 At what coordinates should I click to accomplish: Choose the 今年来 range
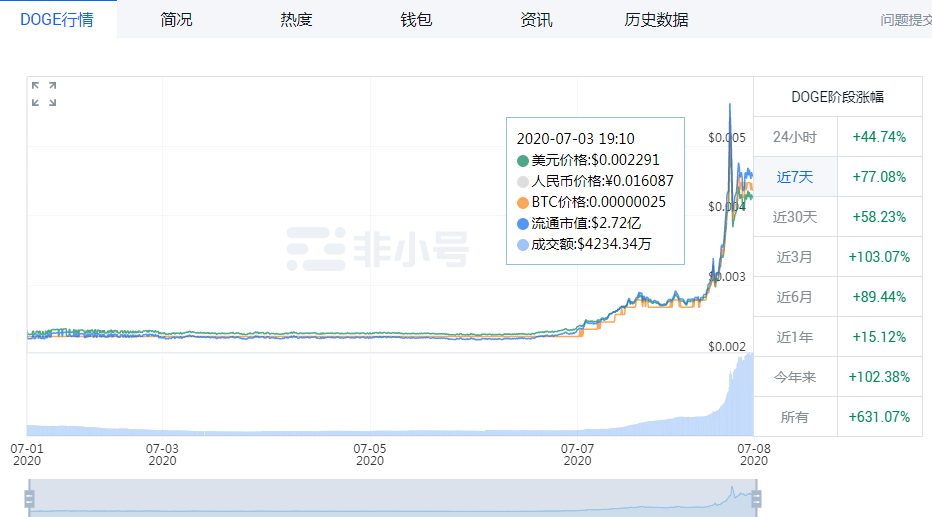(x=795, y=377)
